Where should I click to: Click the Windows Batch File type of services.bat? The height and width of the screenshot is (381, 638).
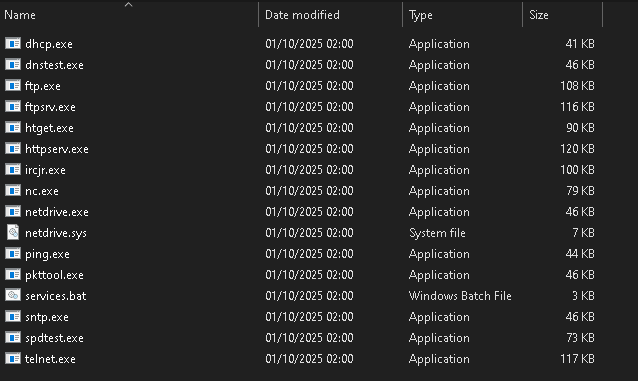460,296
